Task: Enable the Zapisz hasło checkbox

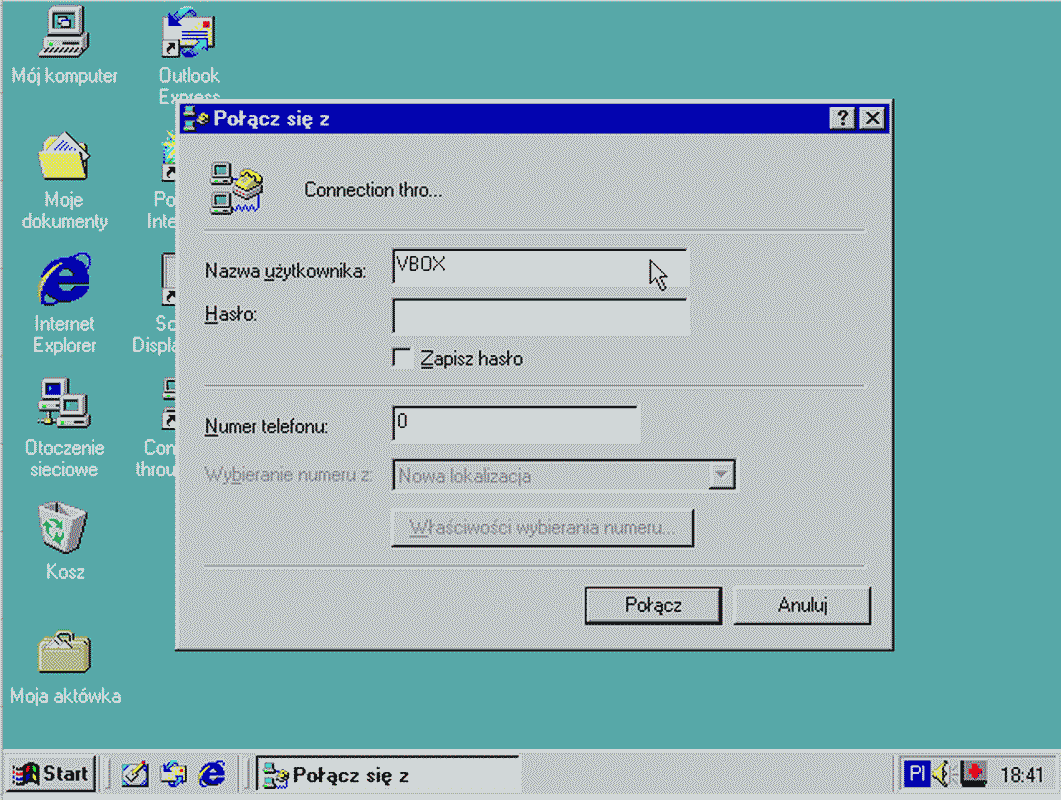Action: 402,357
